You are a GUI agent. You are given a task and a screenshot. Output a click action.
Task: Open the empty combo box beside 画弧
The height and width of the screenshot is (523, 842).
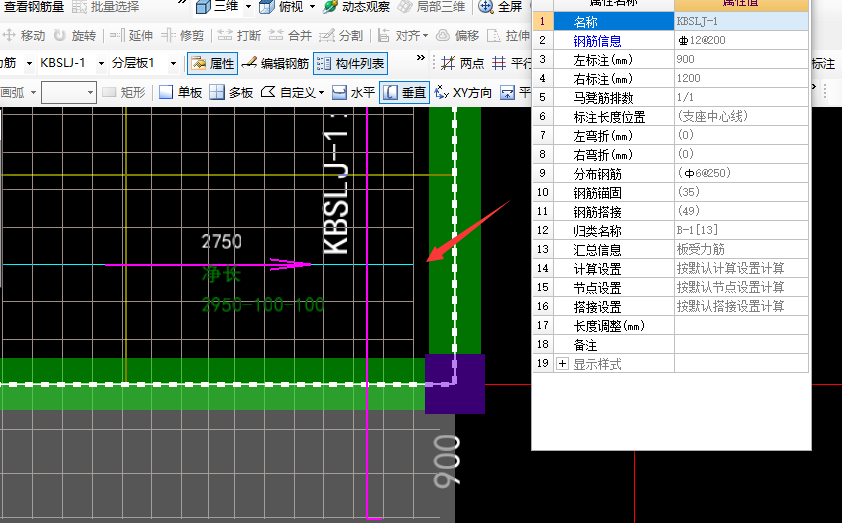69,92
